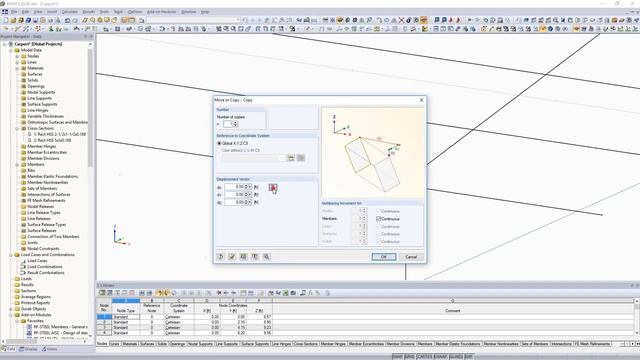The image size is (640, 360).
Task: Expand Load Cases and Combinations node
Action: click(11, 255)
